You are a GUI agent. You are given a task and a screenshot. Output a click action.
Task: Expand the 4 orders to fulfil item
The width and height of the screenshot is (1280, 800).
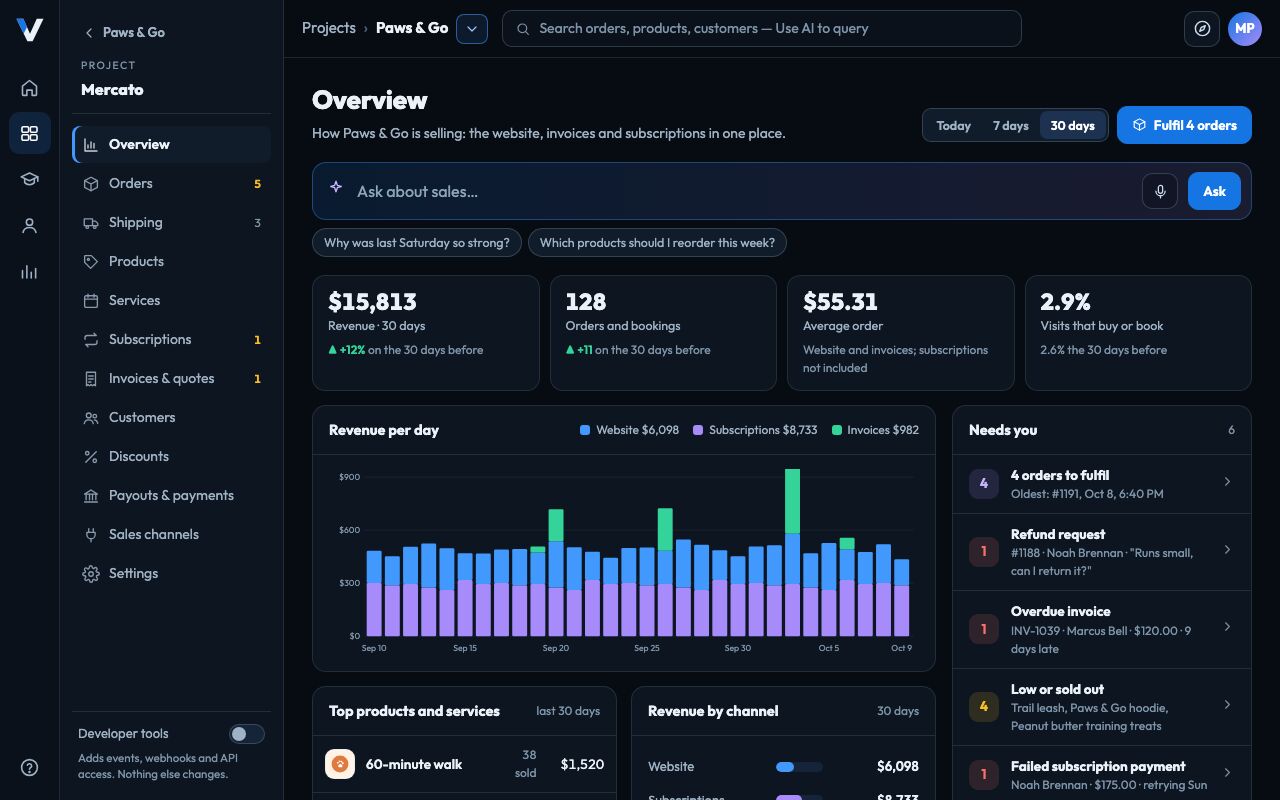[x=1101, y=484]
